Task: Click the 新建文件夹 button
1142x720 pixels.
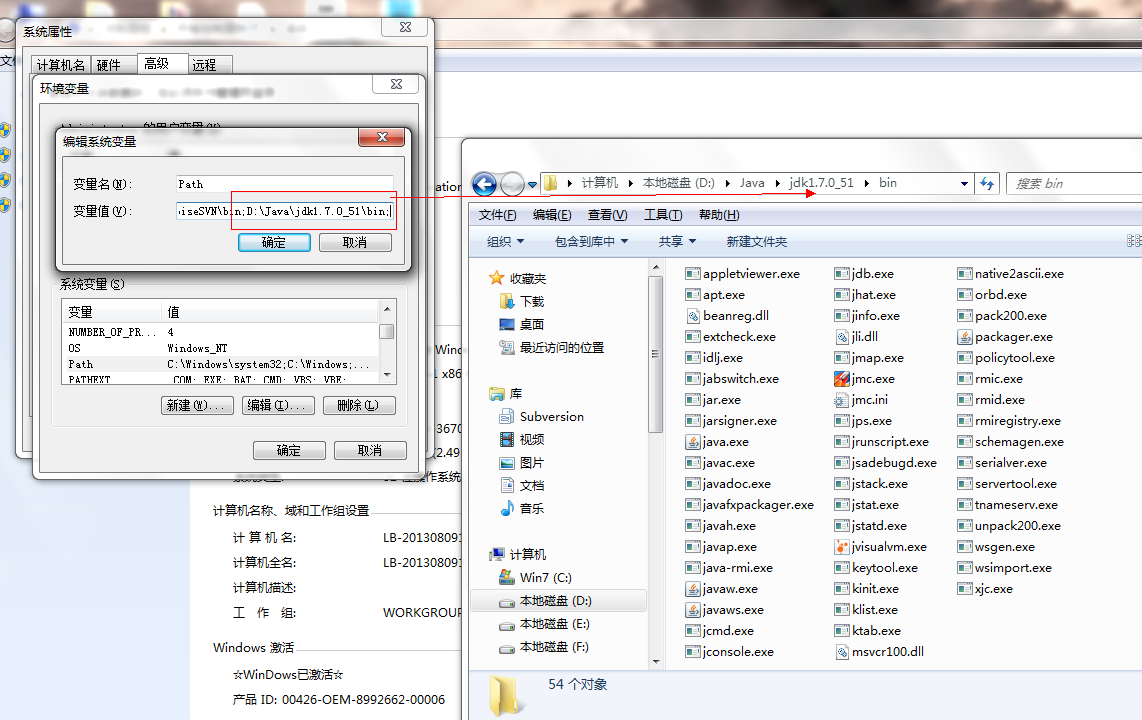Action: point(756,242)
